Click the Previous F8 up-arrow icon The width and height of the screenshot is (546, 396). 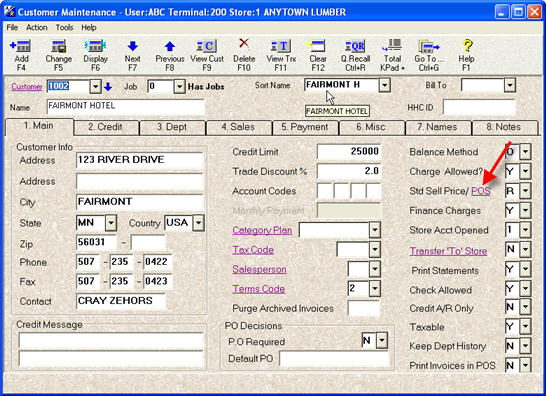[x=170, y=46]
